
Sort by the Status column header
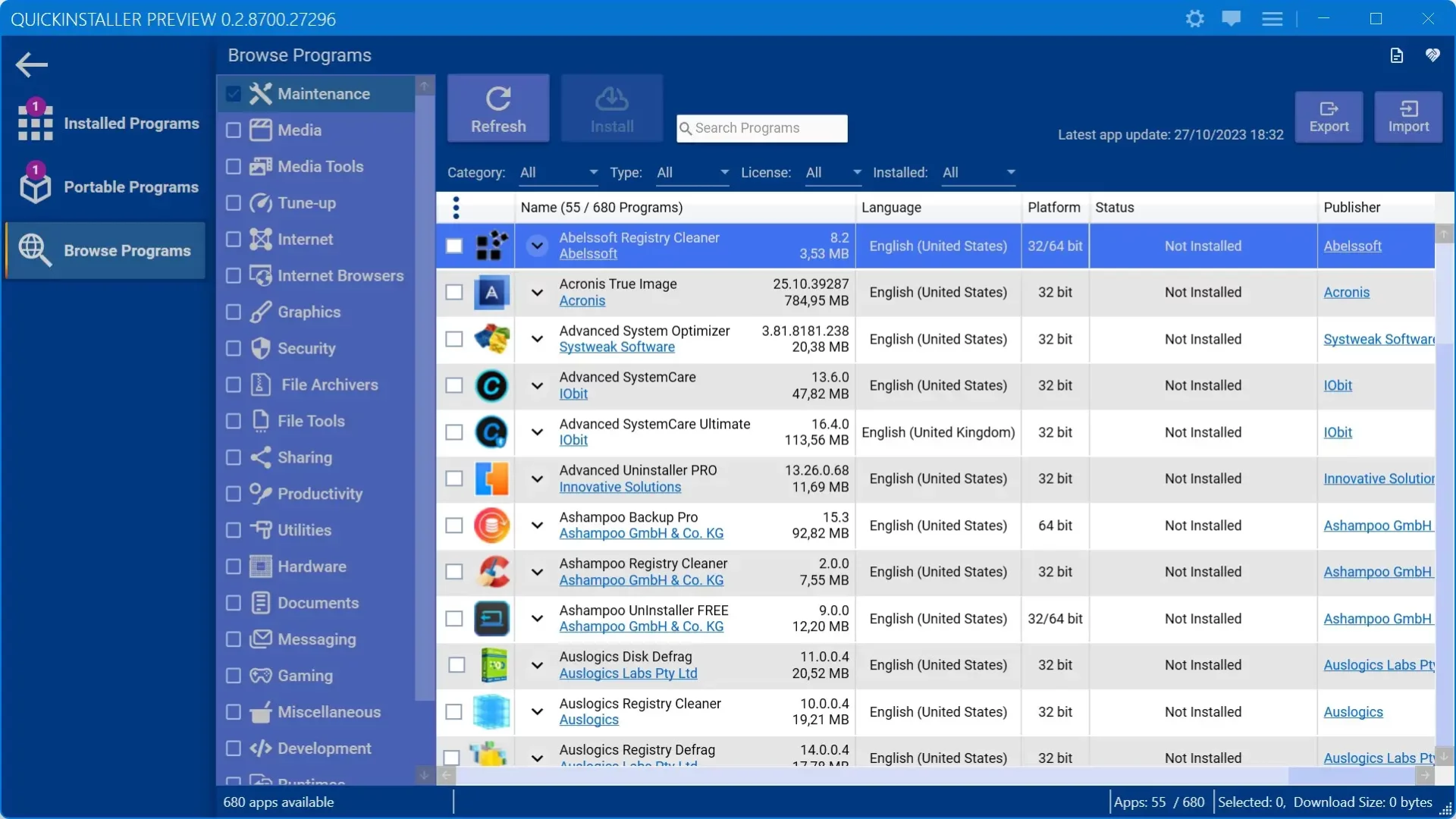pos(1203,208)
